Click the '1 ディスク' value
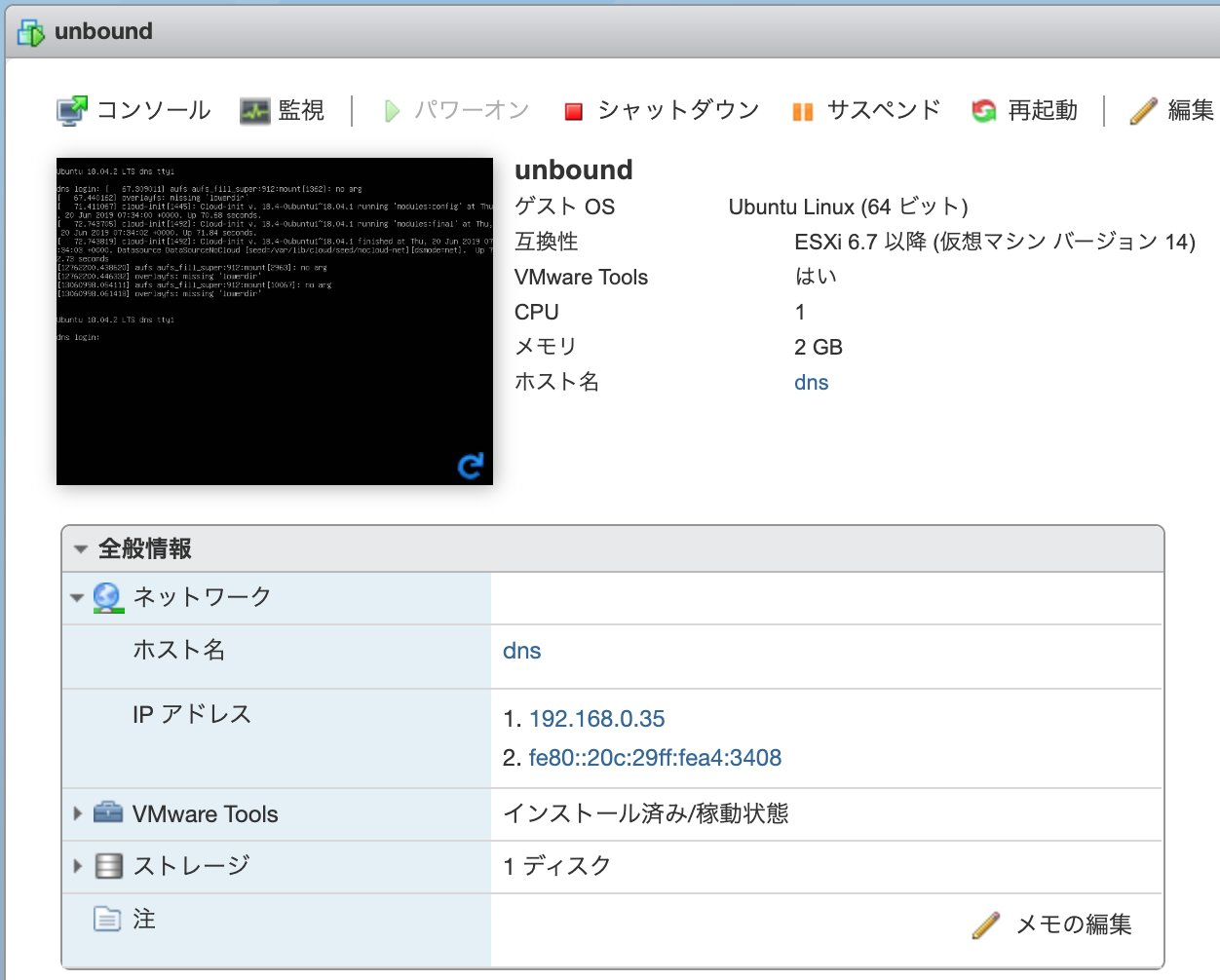 [557, 866]
